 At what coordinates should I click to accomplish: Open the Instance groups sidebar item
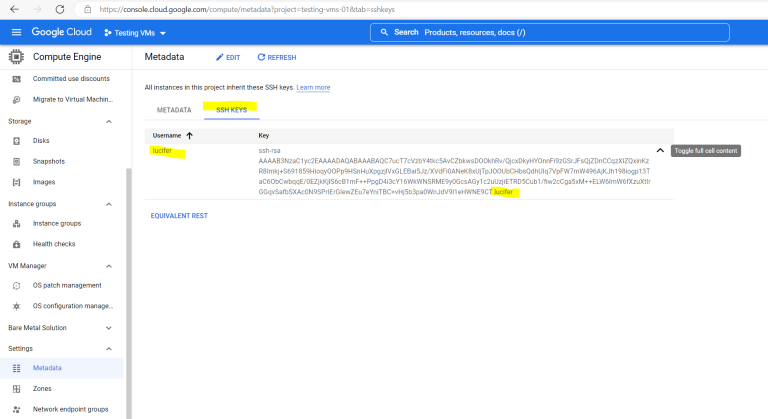(57, 223)
